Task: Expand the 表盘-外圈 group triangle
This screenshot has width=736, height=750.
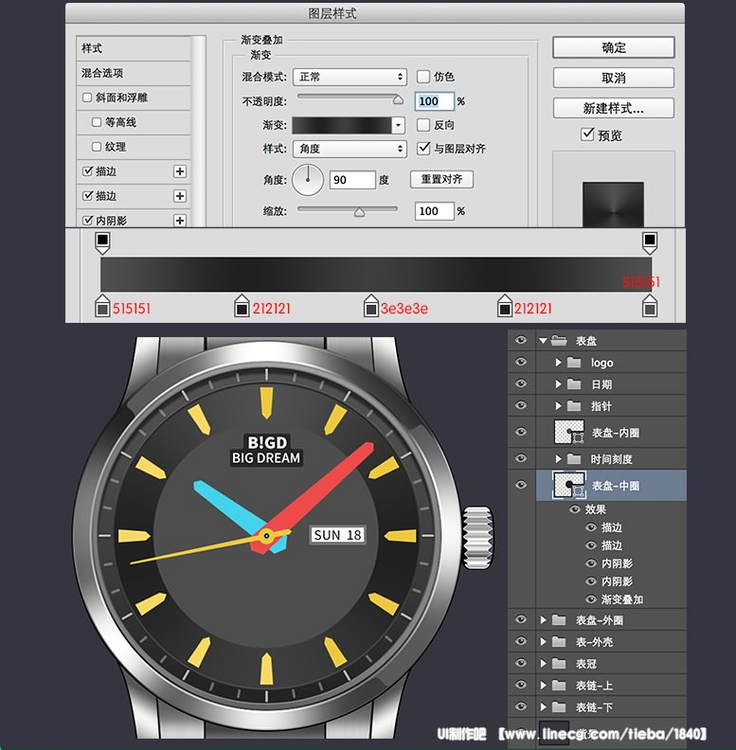Action: click(543, 620)
